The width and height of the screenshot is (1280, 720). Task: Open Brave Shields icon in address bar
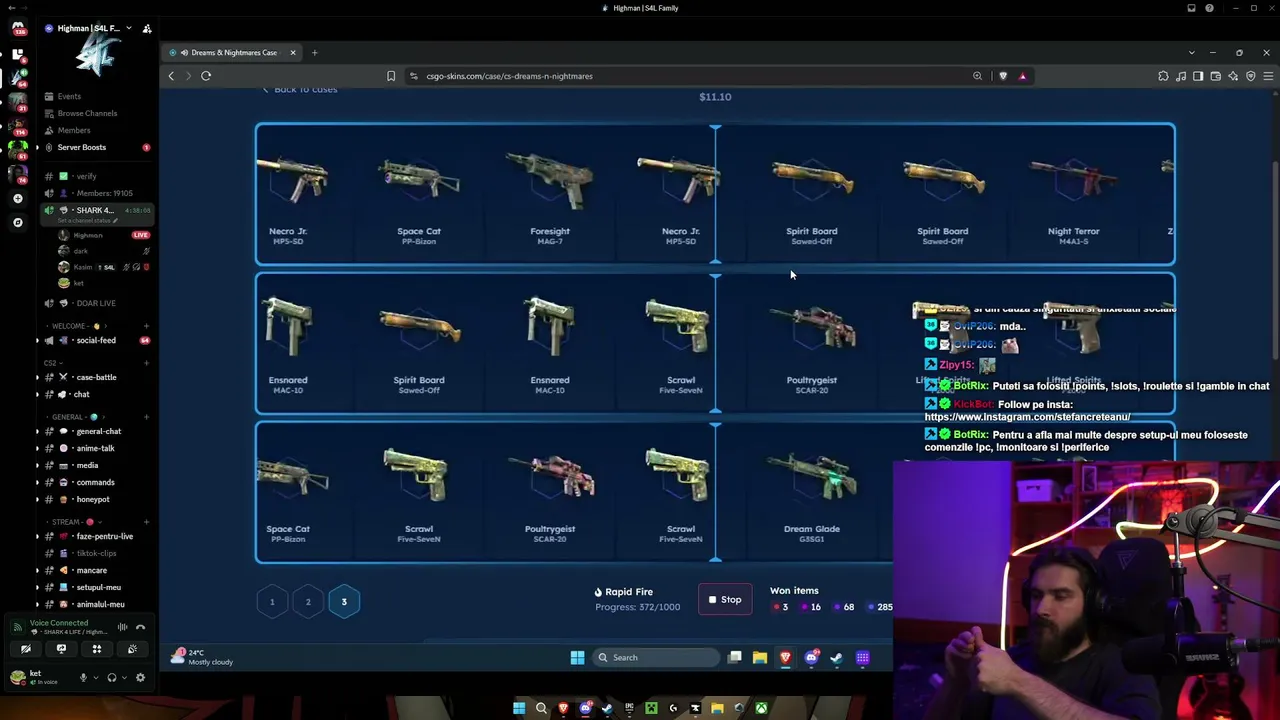pos(1003,76)
